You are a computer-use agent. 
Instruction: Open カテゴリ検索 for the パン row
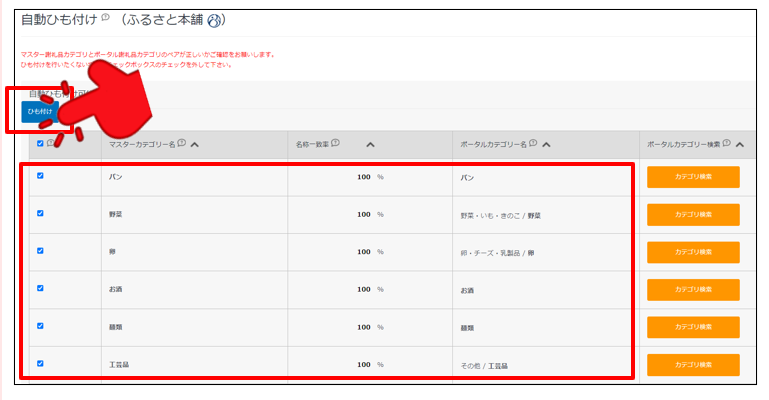pos(693,177)
